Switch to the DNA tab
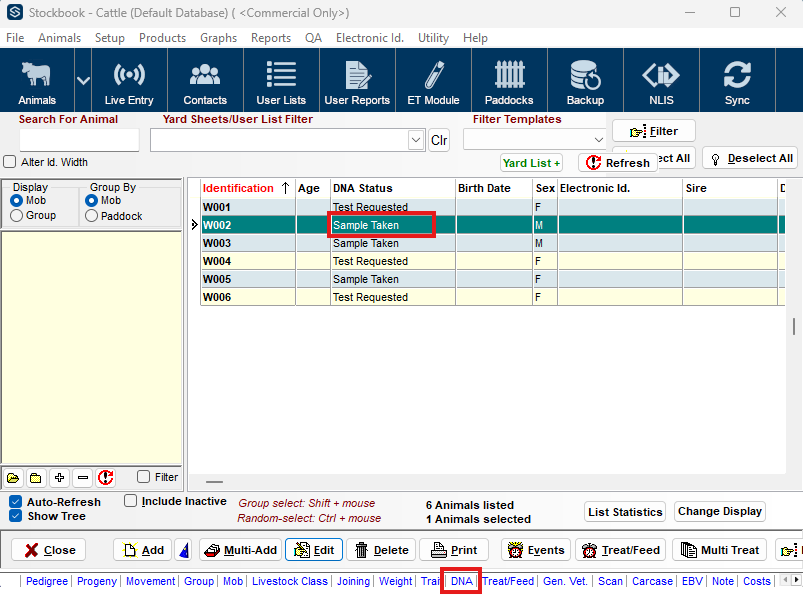 [461, 581]
